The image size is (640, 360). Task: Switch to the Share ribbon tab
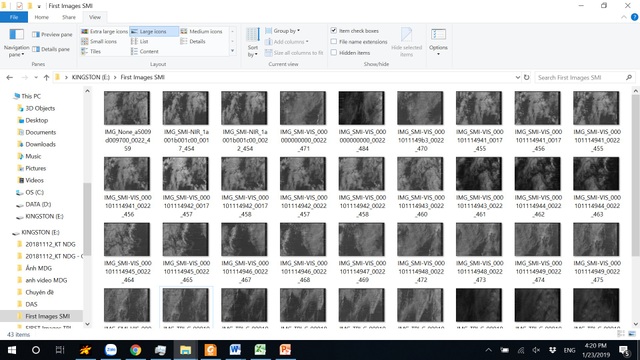tap(69, 17)
